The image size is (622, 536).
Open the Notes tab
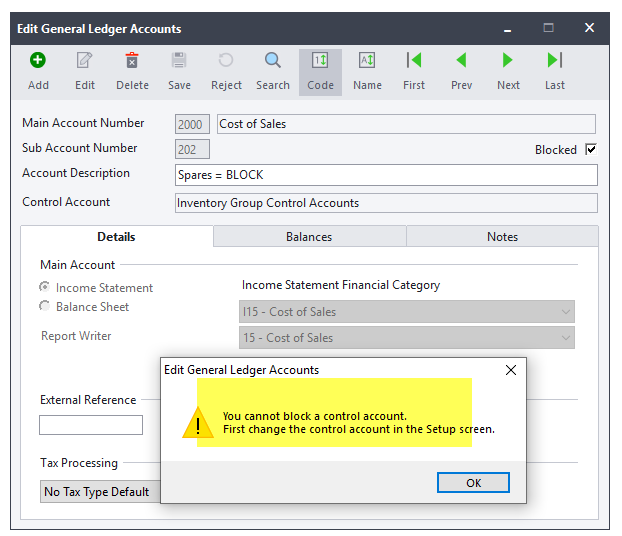[x=502, y=237]
